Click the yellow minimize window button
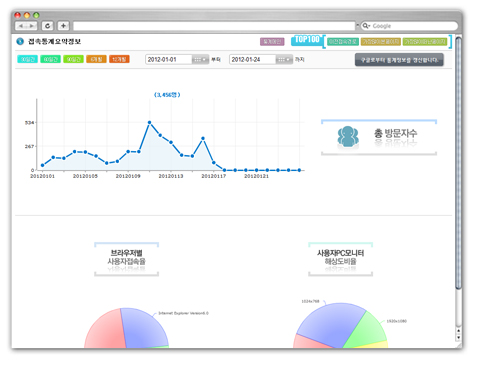The image size is (485, 373). tap(27, 15)
